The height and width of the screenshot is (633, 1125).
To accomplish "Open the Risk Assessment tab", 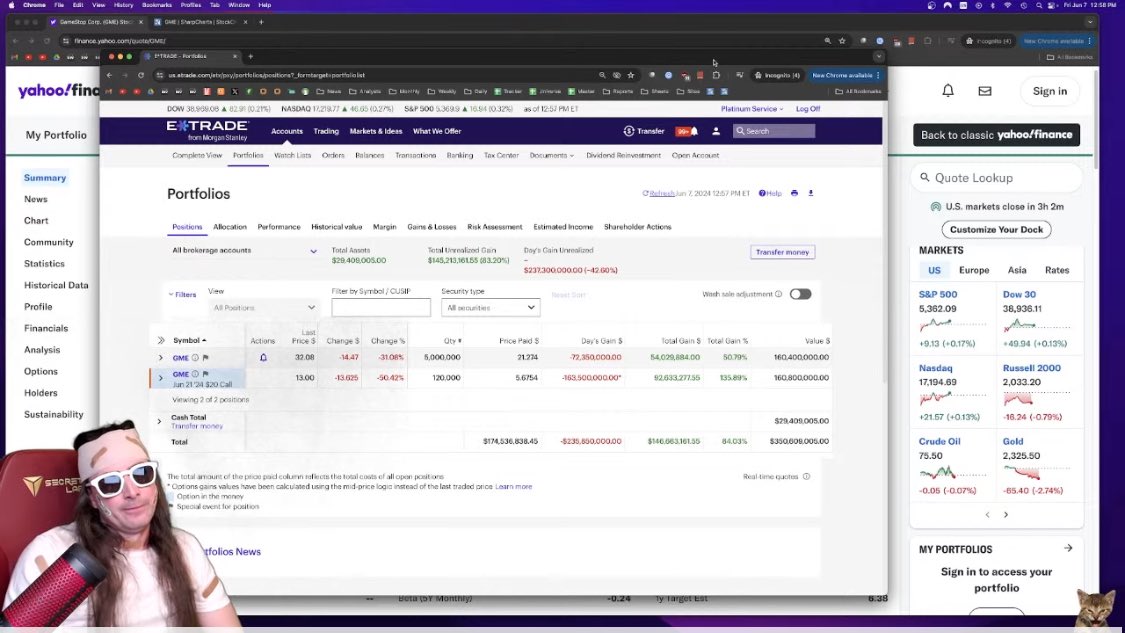I will coord(495,227).
